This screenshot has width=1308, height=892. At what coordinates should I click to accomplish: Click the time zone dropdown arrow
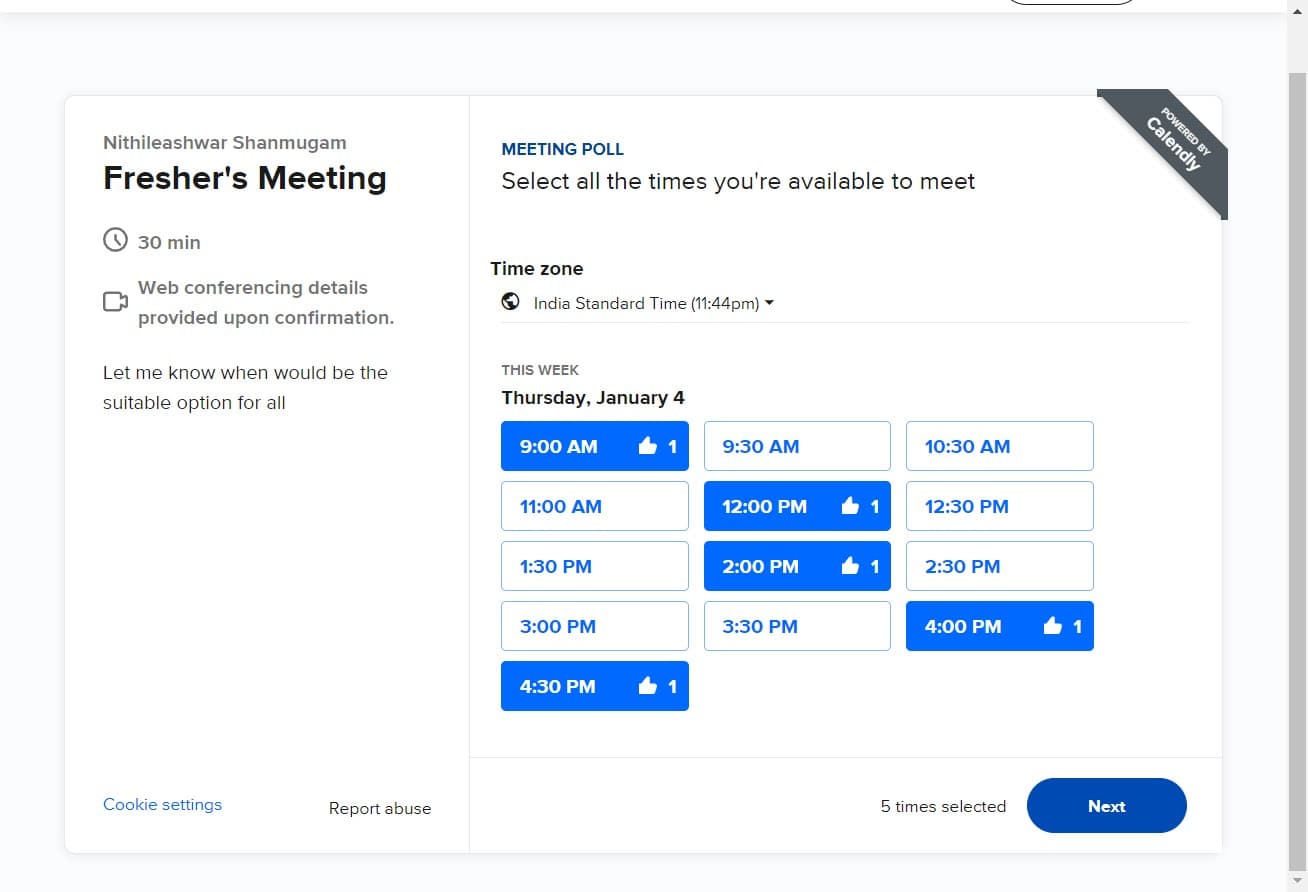(x=769, y=303)
